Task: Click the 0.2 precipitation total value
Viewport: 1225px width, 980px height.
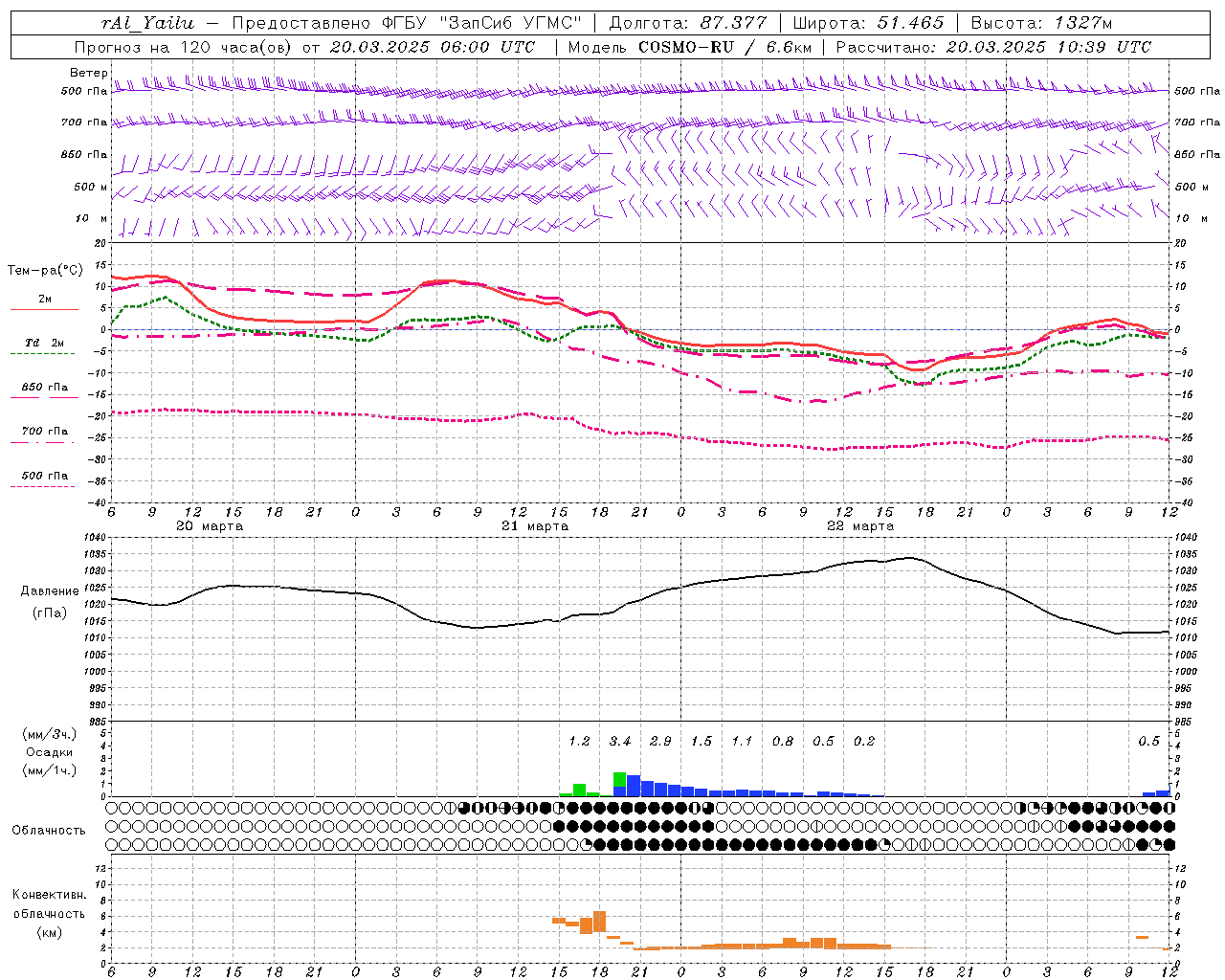Action: pyautogui.click(x=864, y=742)
